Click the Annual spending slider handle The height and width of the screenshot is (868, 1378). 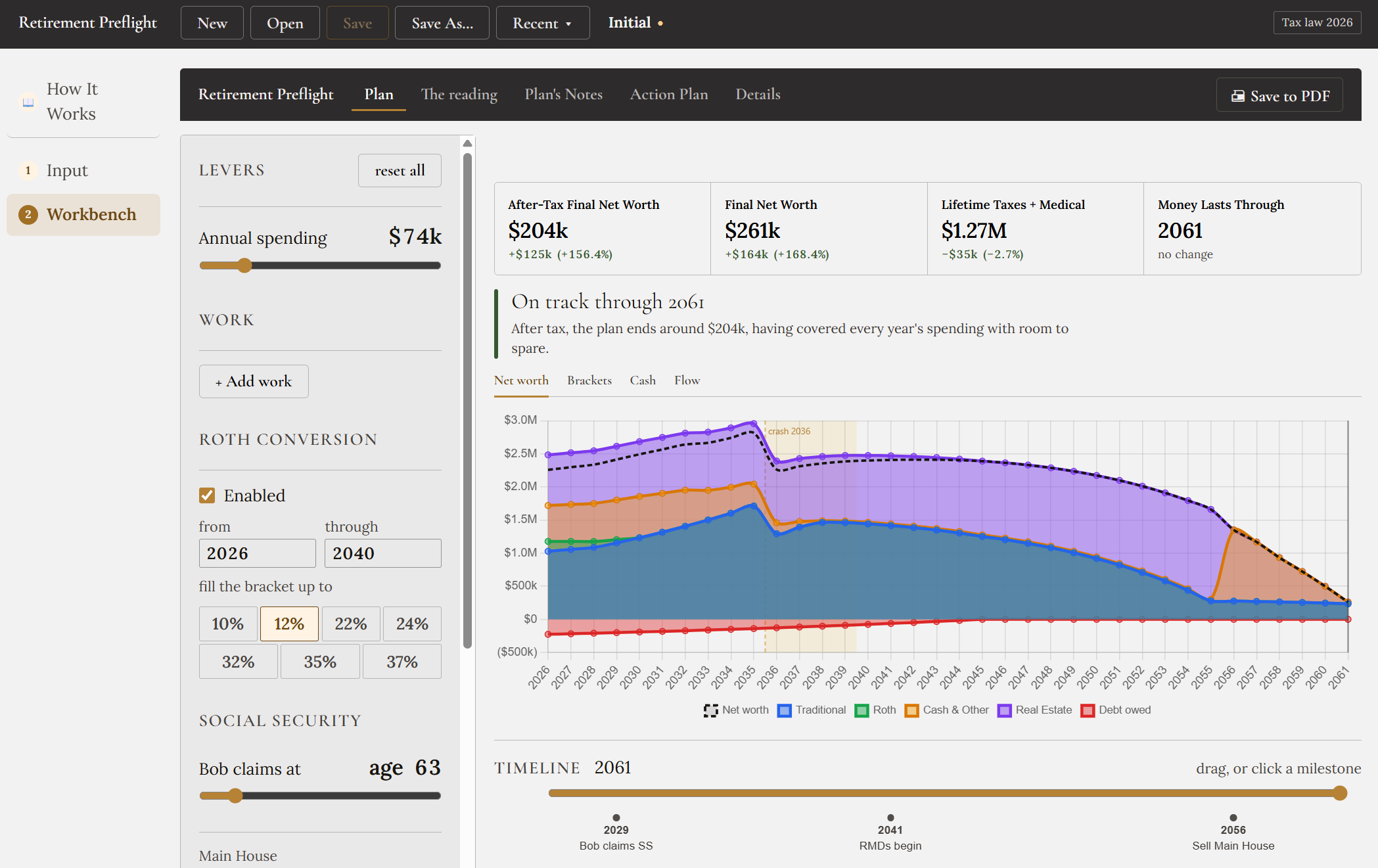(244, 265)
